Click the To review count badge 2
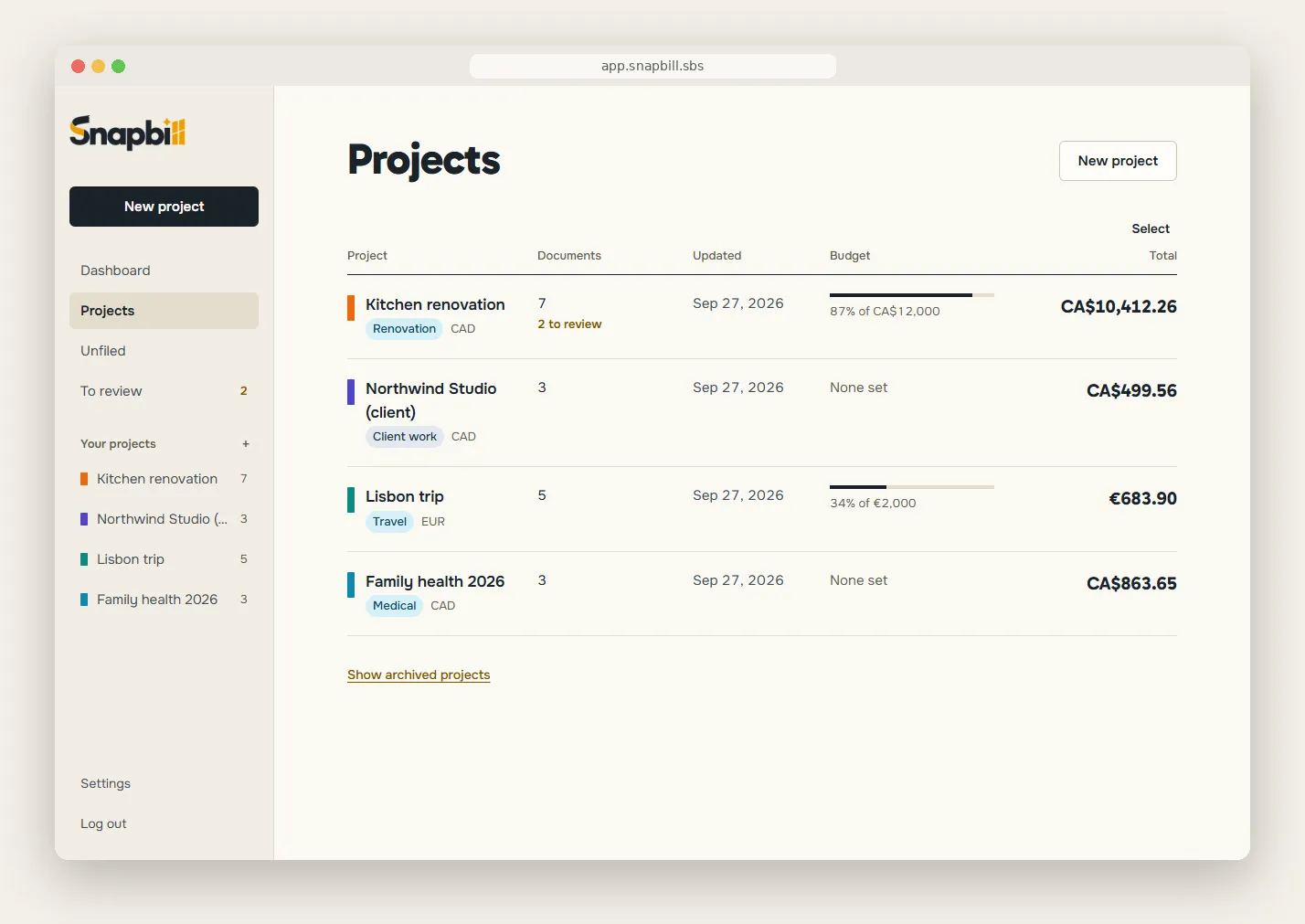This screenshot has width=1305, height=924. pos(244,391)
